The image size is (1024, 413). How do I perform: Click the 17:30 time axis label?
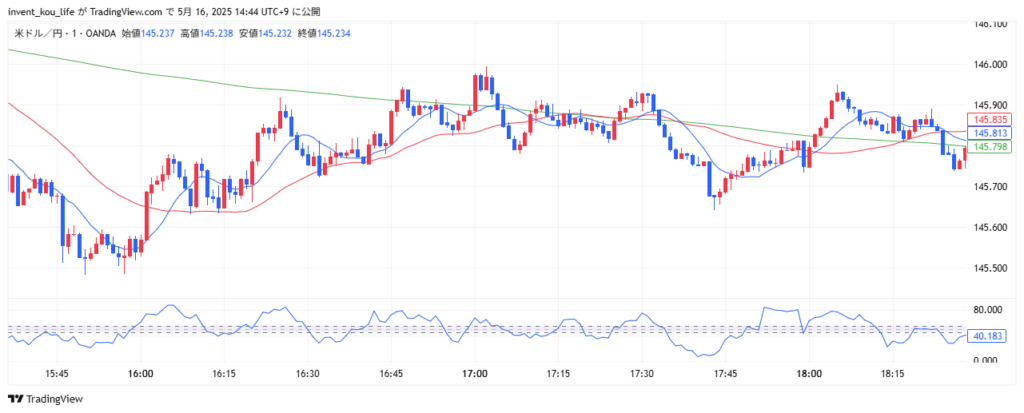tap(642, 374)
